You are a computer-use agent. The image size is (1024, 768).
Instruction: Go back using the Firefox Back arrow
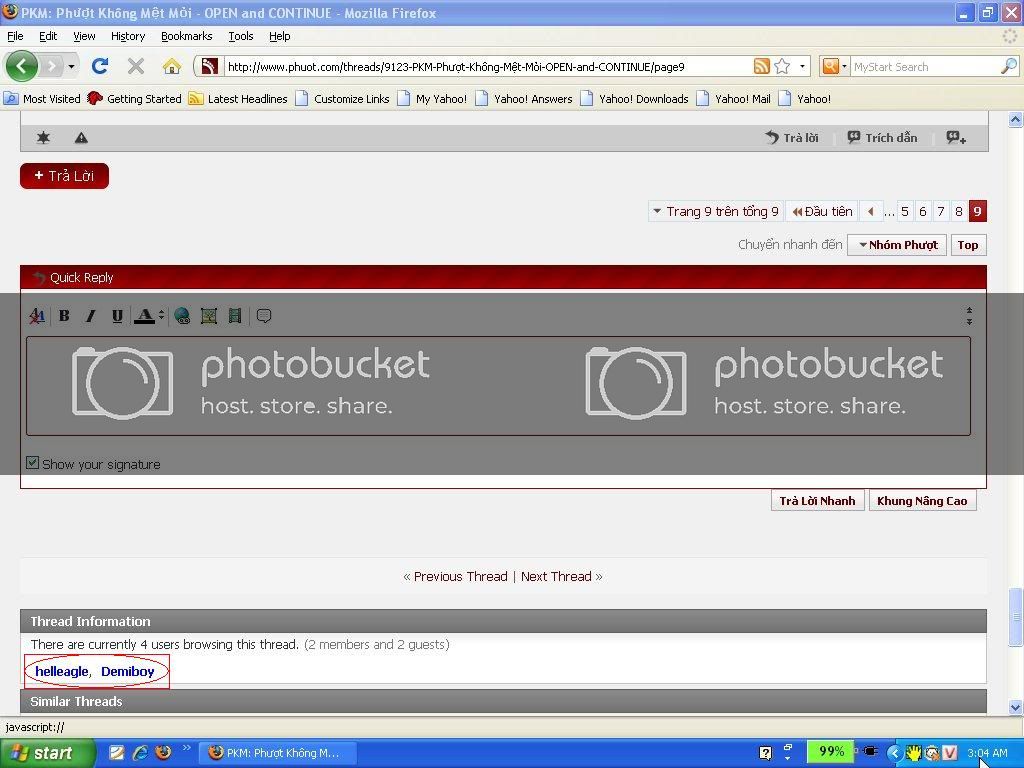click(x=22, y=66)
